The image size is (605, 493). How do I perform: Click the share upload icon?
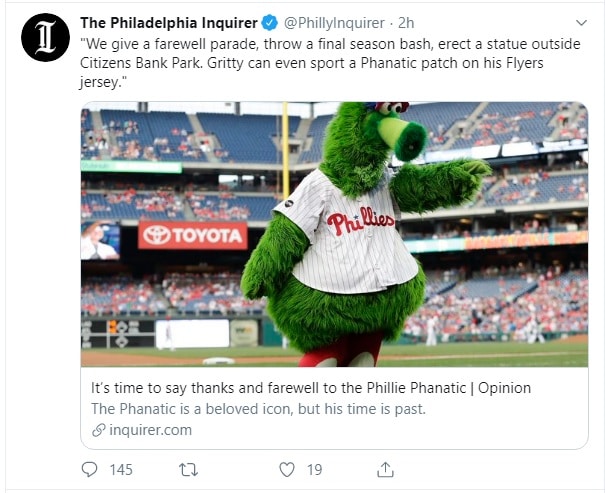pos(385,468)
